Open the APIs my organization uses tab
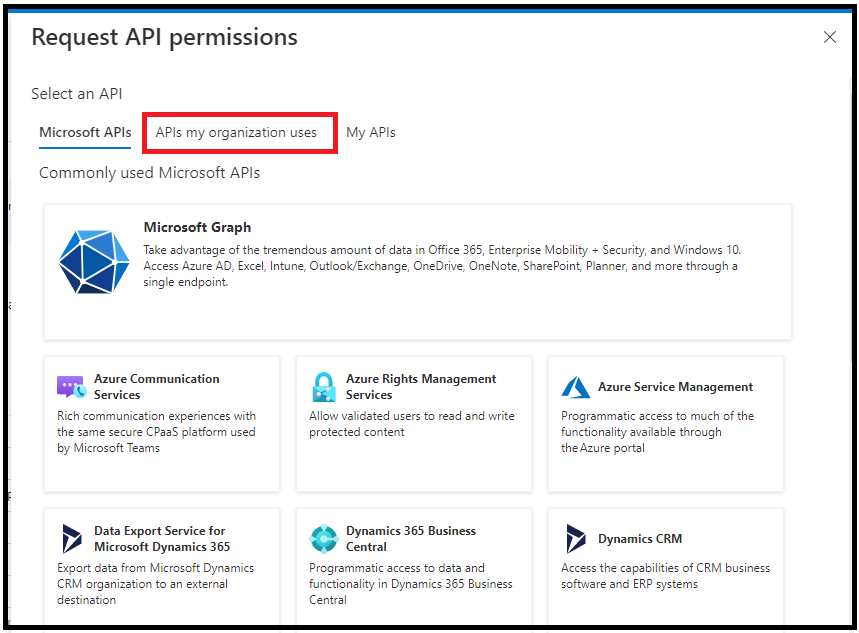The image size is (859, 633). tap(239, 132)
